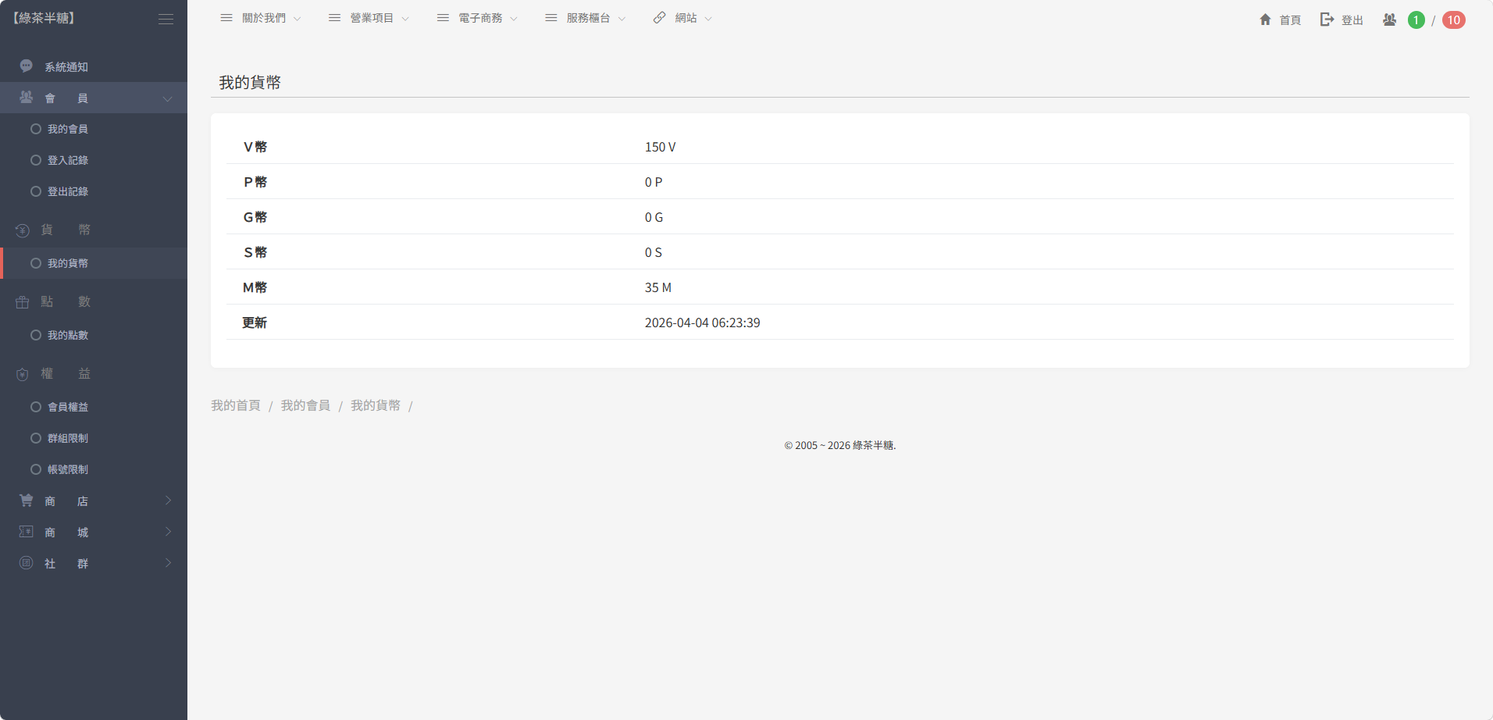Click the green badge showing 1

[1416, 20]
